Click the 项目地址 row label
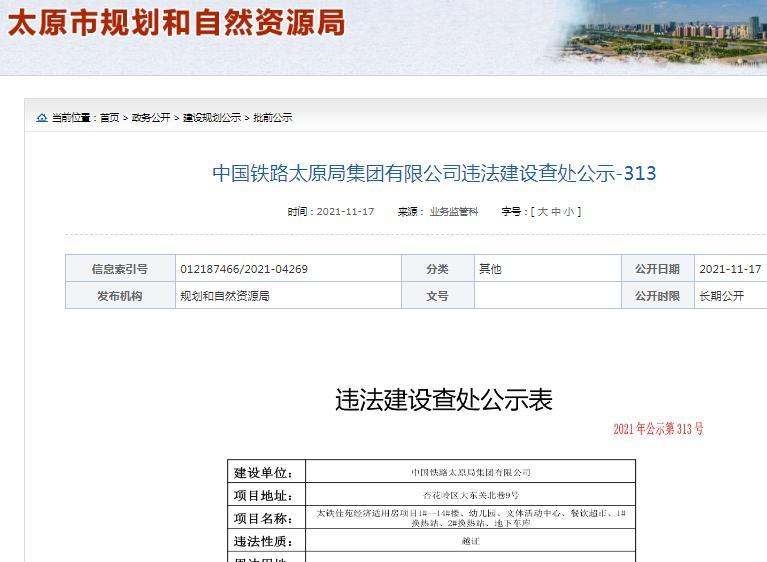This screenshot has width=767, height=562. point(267,495)
